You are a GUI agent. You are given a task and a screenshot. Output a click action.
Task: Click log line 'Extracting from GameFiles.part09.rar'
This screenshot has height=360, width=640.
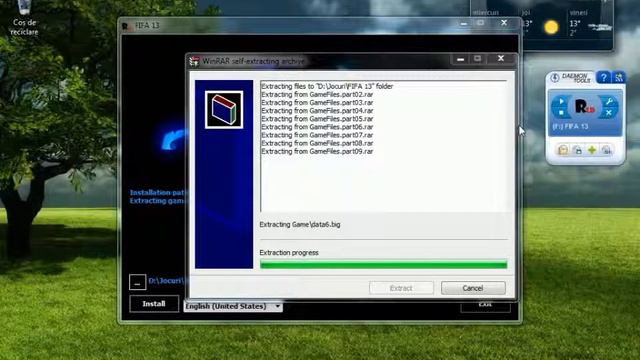pyautogui.click(x=317, y=151)
